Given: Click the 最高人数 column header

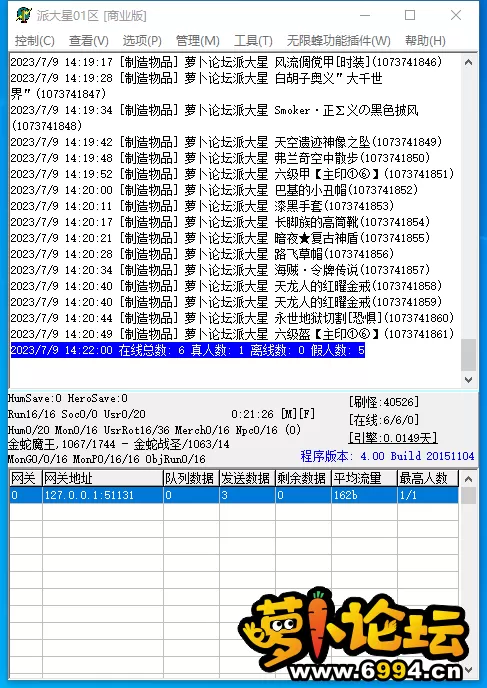Looking at the screenshot, I should [x=428, y=478].
